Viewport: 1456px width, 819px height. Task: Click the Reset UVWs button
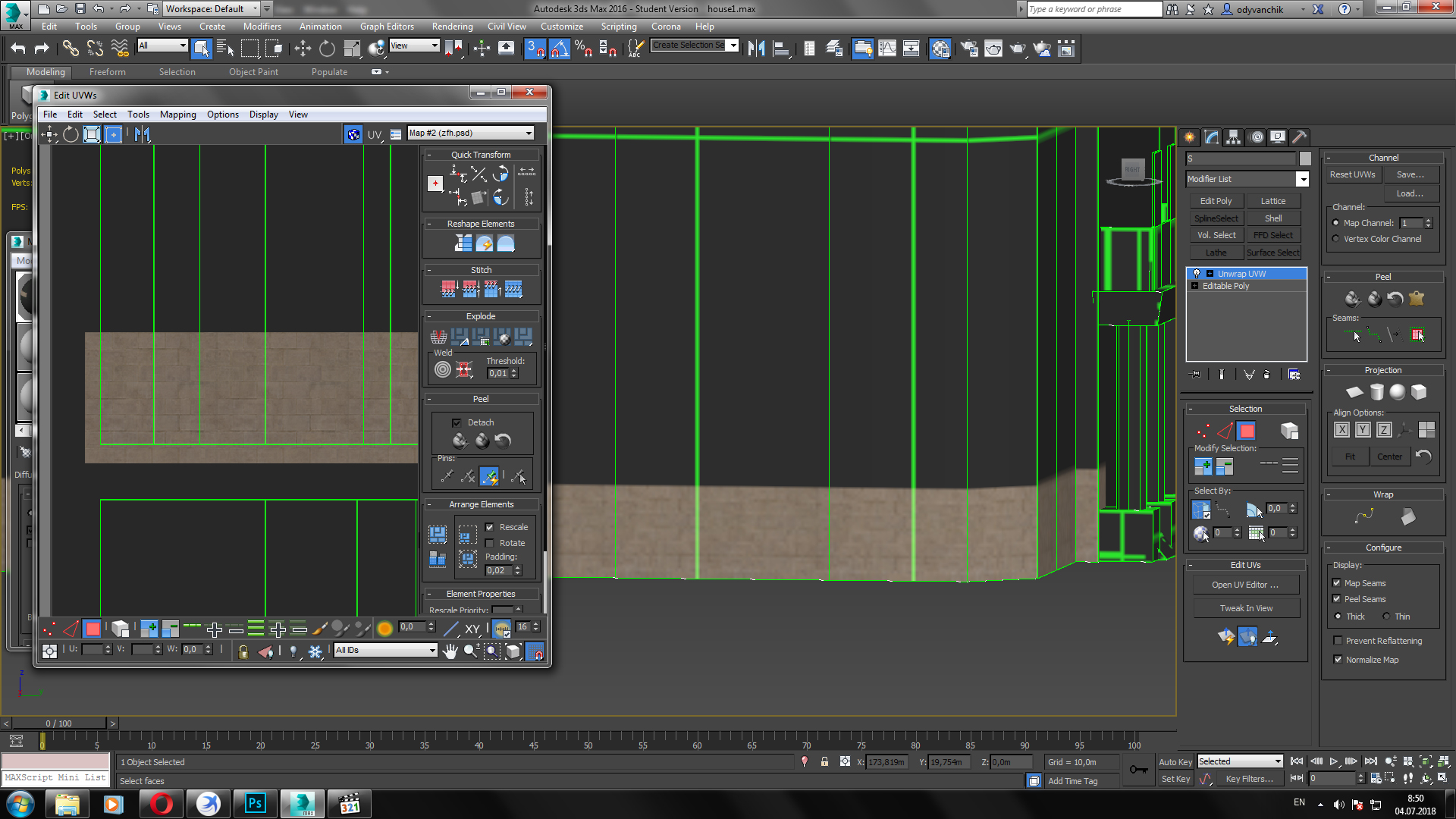(1352, 174)
